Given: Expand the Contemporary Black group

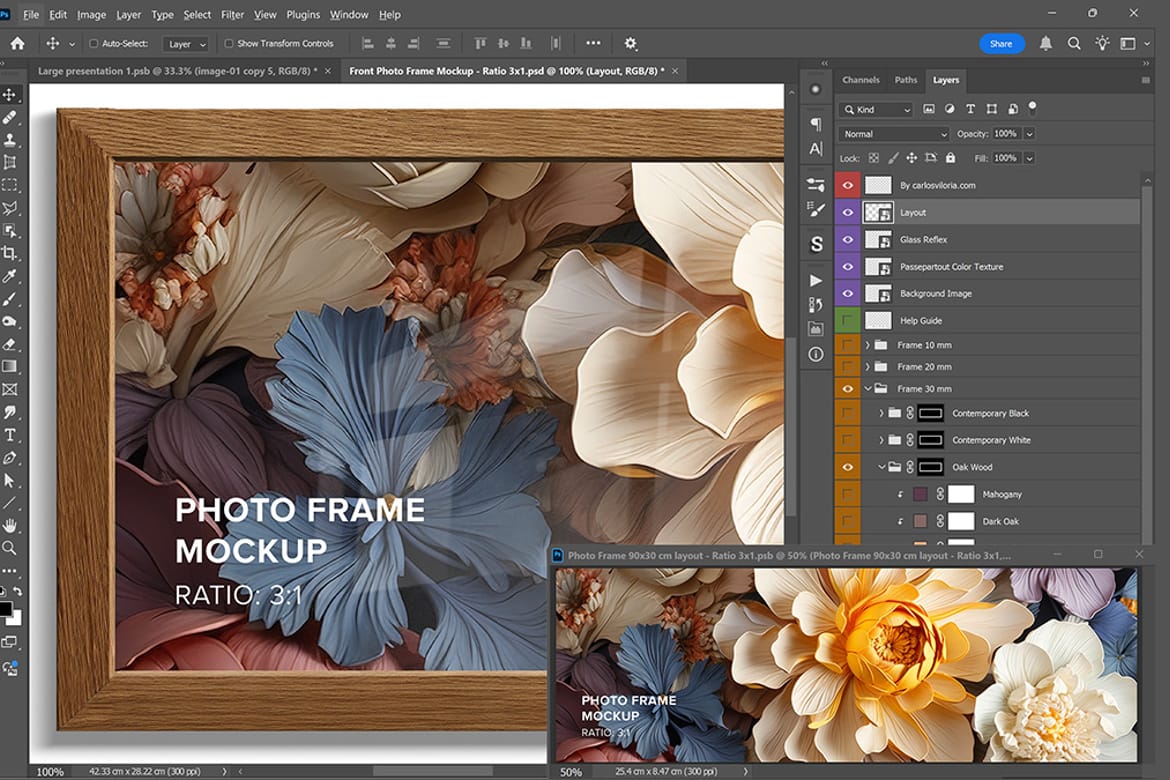Looking at the screenshot, I should (x=881, y=413).
